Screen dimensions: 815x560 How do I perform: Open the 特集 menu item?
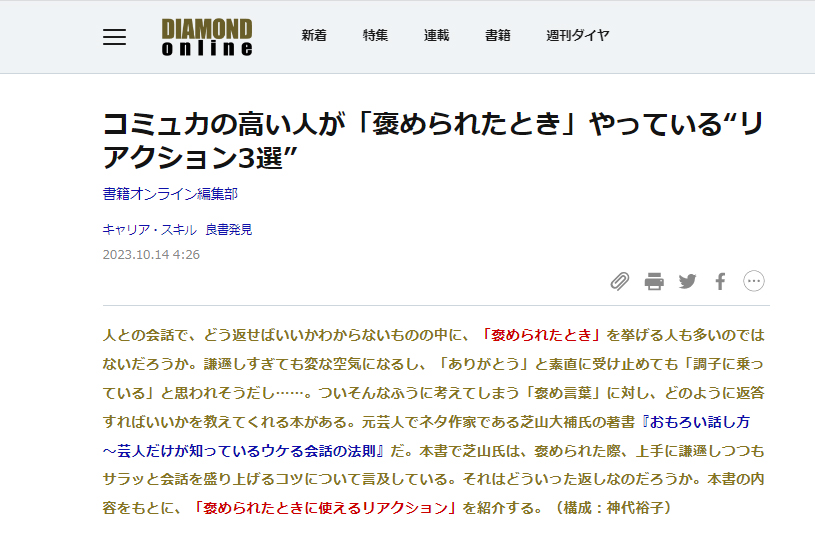[375, 36]
